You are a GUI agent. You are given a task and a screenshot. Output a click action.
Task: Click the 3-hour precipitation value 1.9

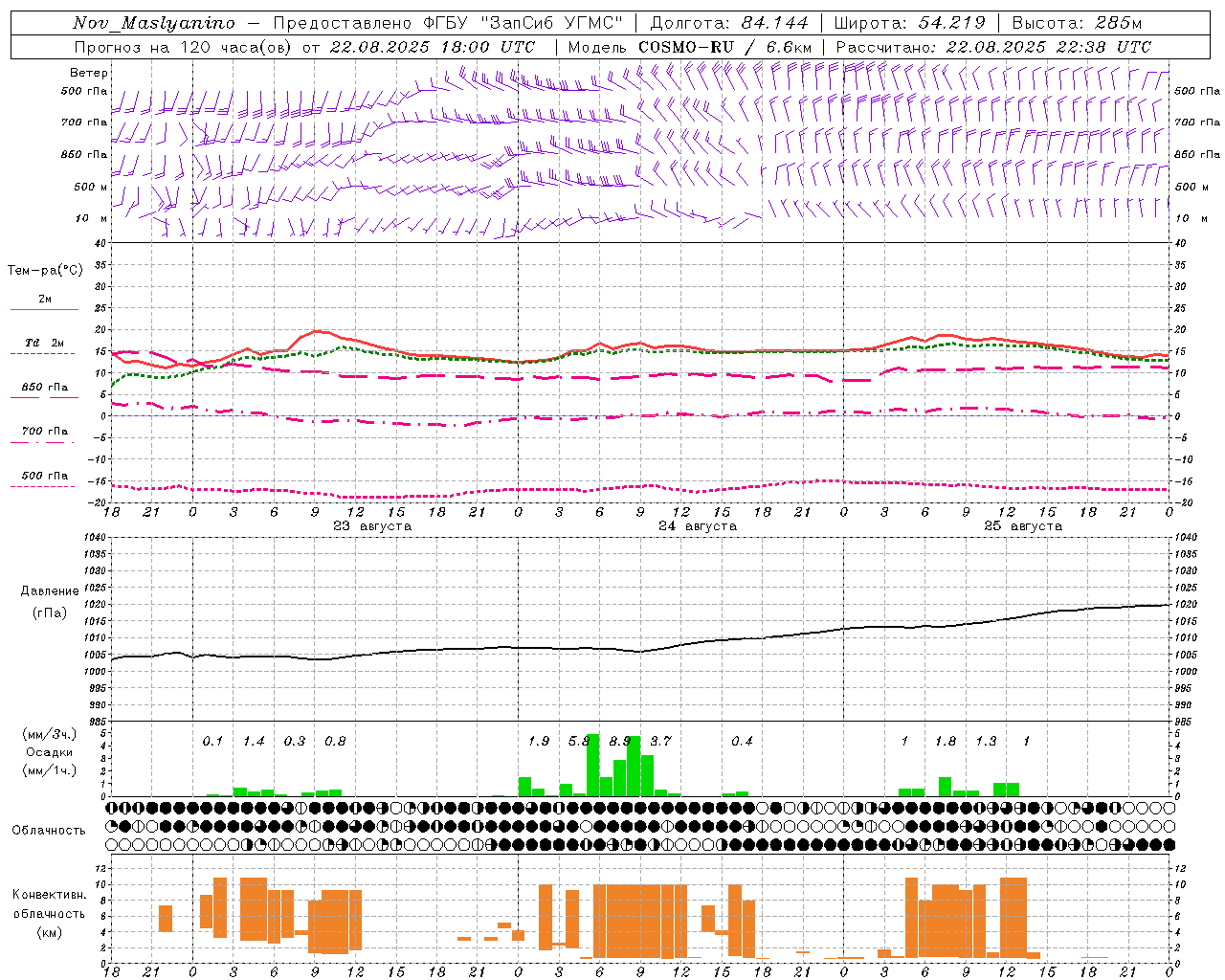pyautogui.click(x=539, y=741)
